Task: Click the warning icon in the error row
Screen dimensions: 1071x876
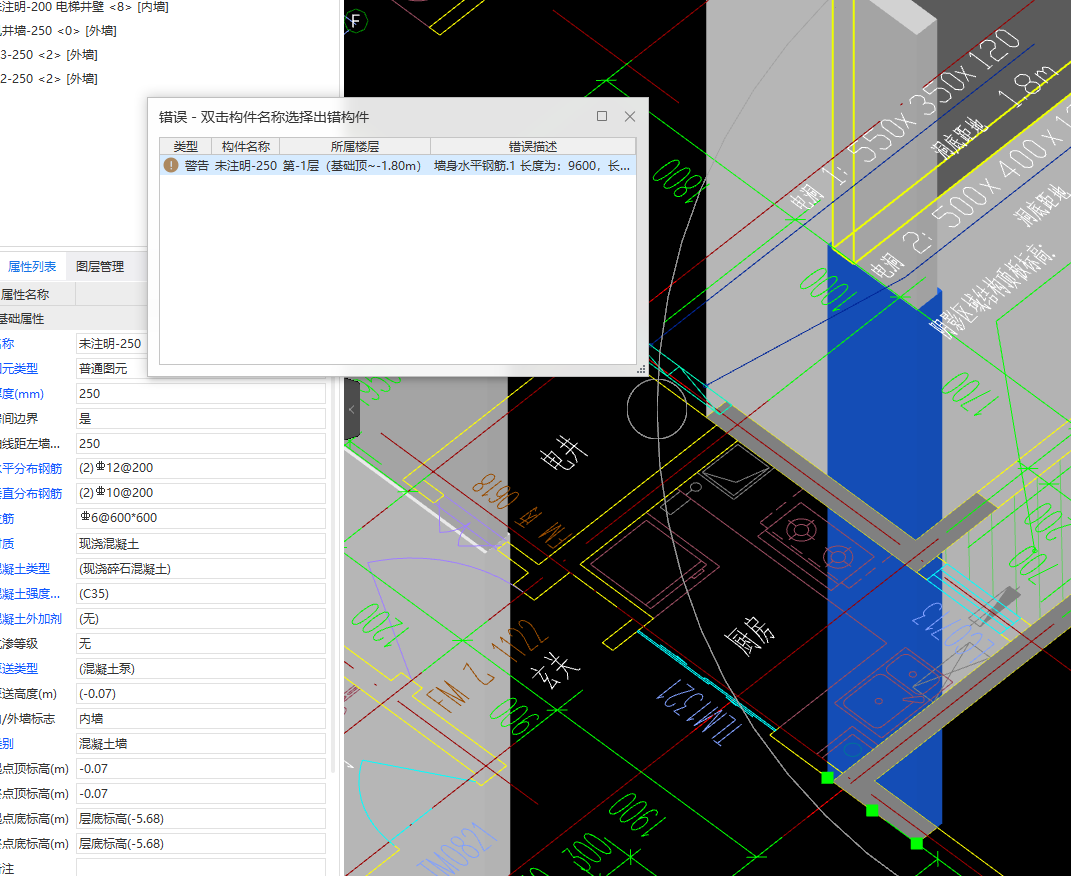Action: 171,166
